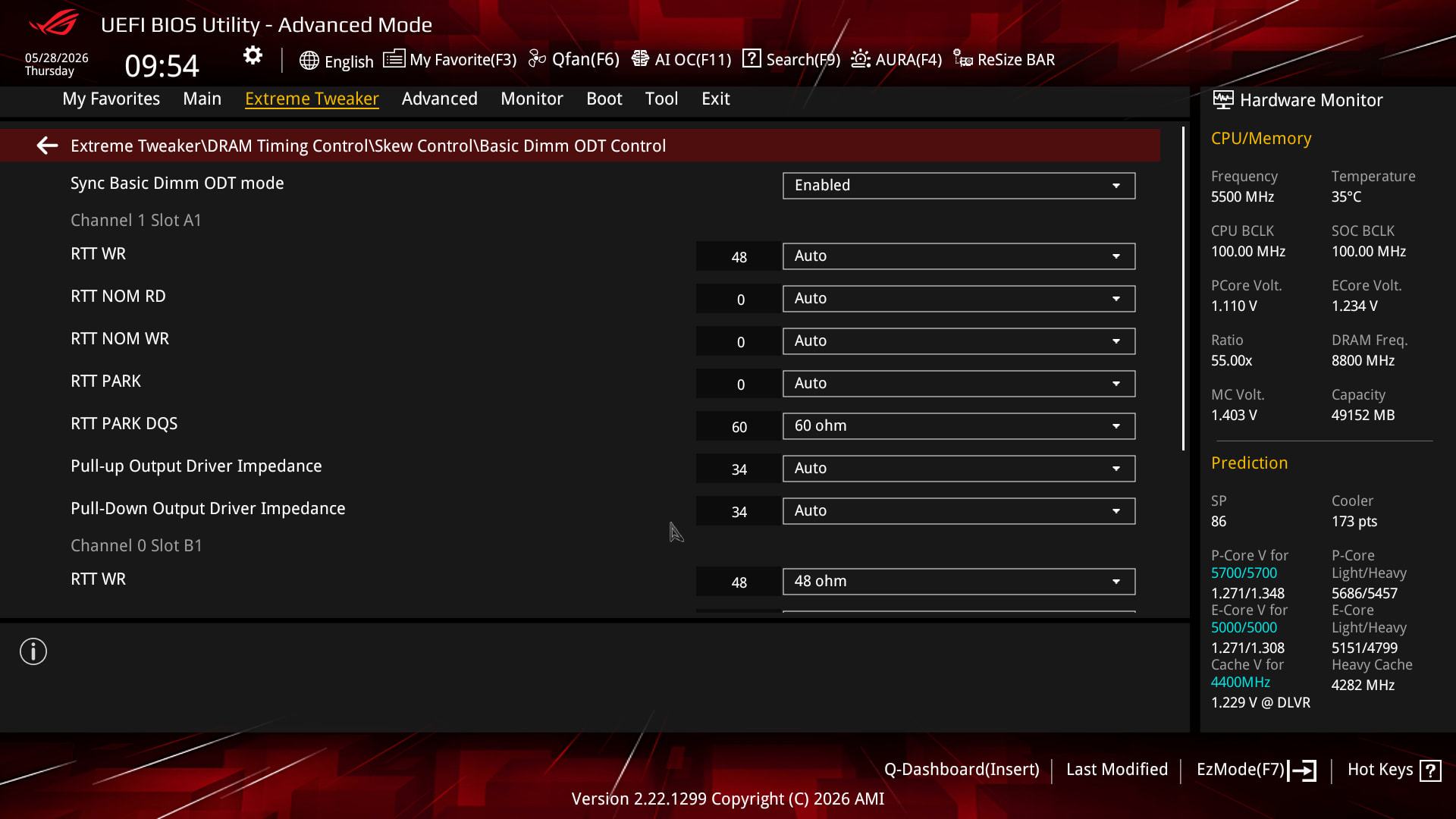Open the My Favorites tab
1456x819 pixels.
pos(111,99)
